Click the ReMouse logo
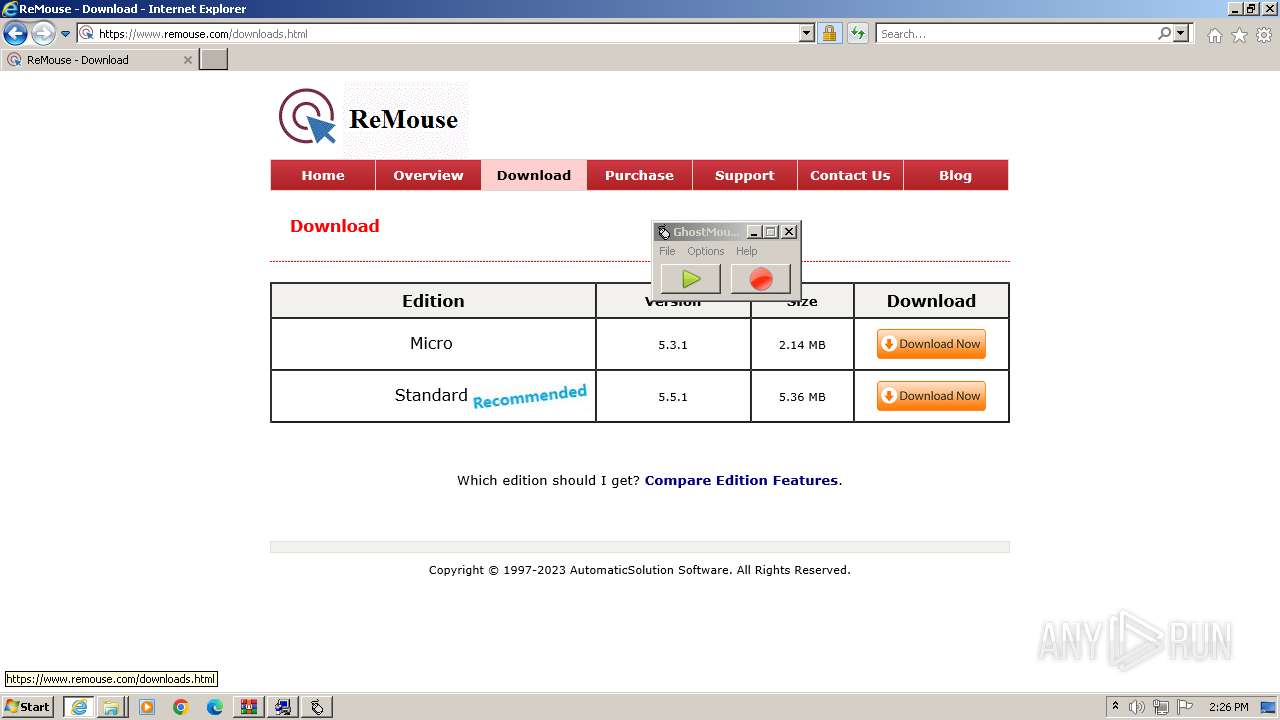Screen dimensions: 1280x720 pos(372,119)
